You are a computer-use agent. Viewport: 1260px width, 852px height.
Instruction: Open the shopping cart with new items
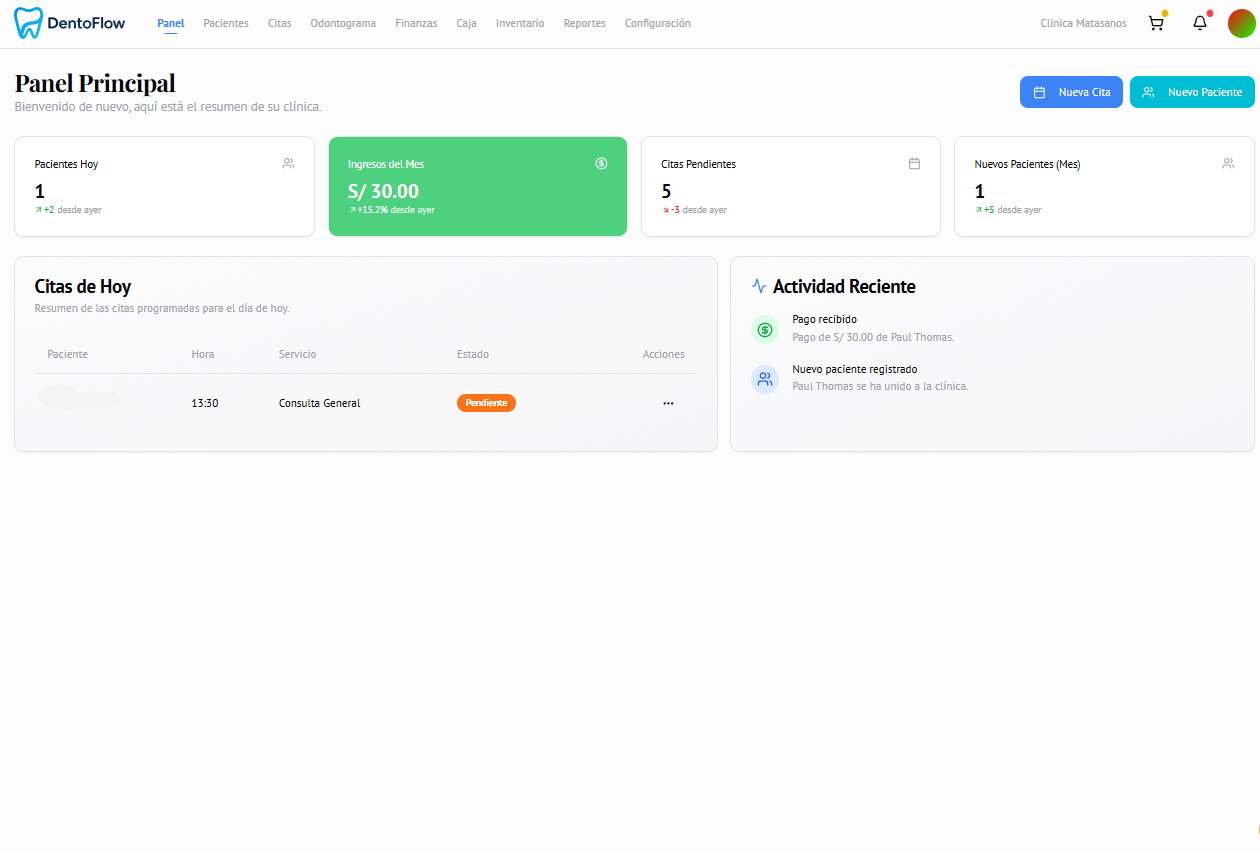[1156, 22]
